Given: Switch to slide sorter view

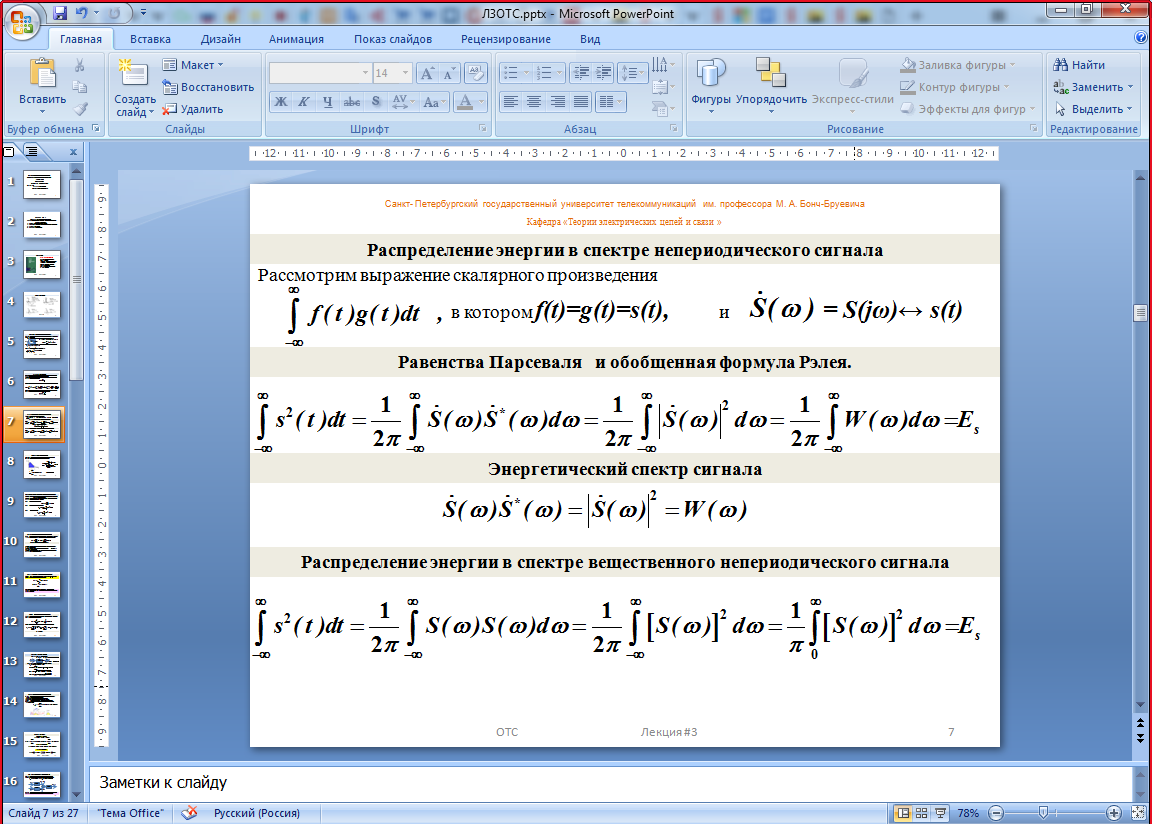Looking at the screenshot, I should 922,813.
